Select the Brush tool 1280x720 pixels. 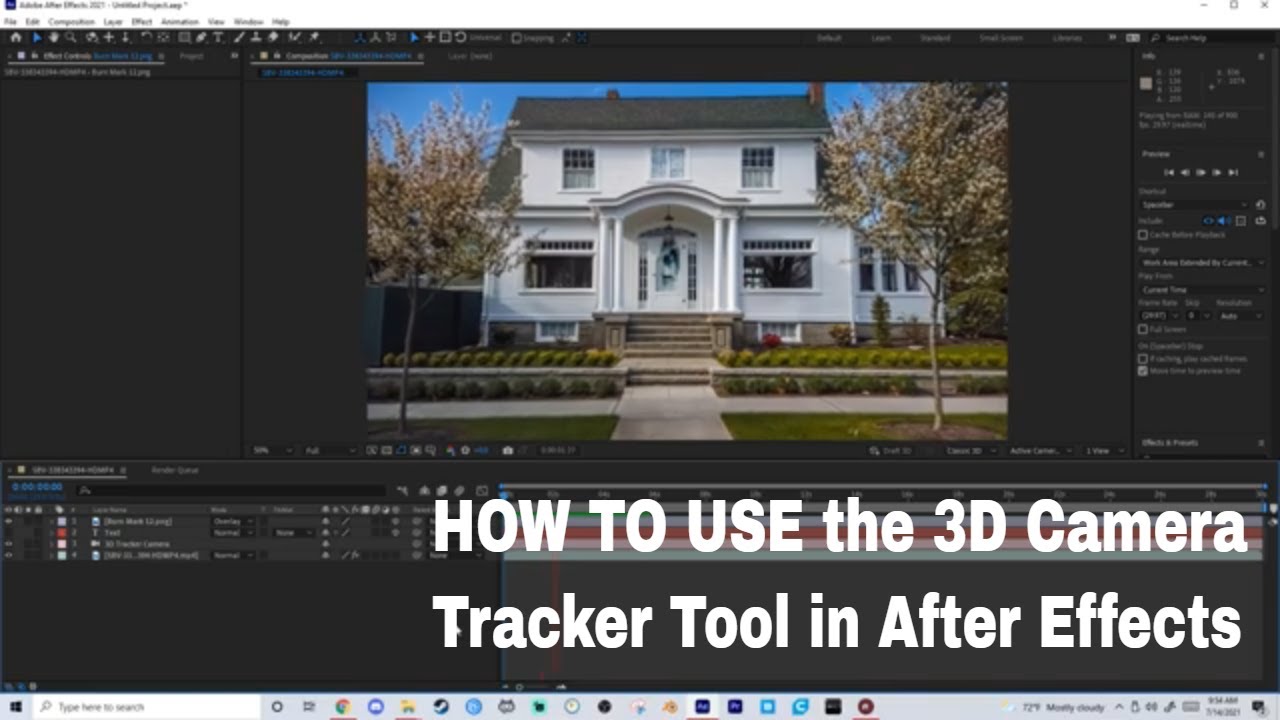click(x=240, y=38)
